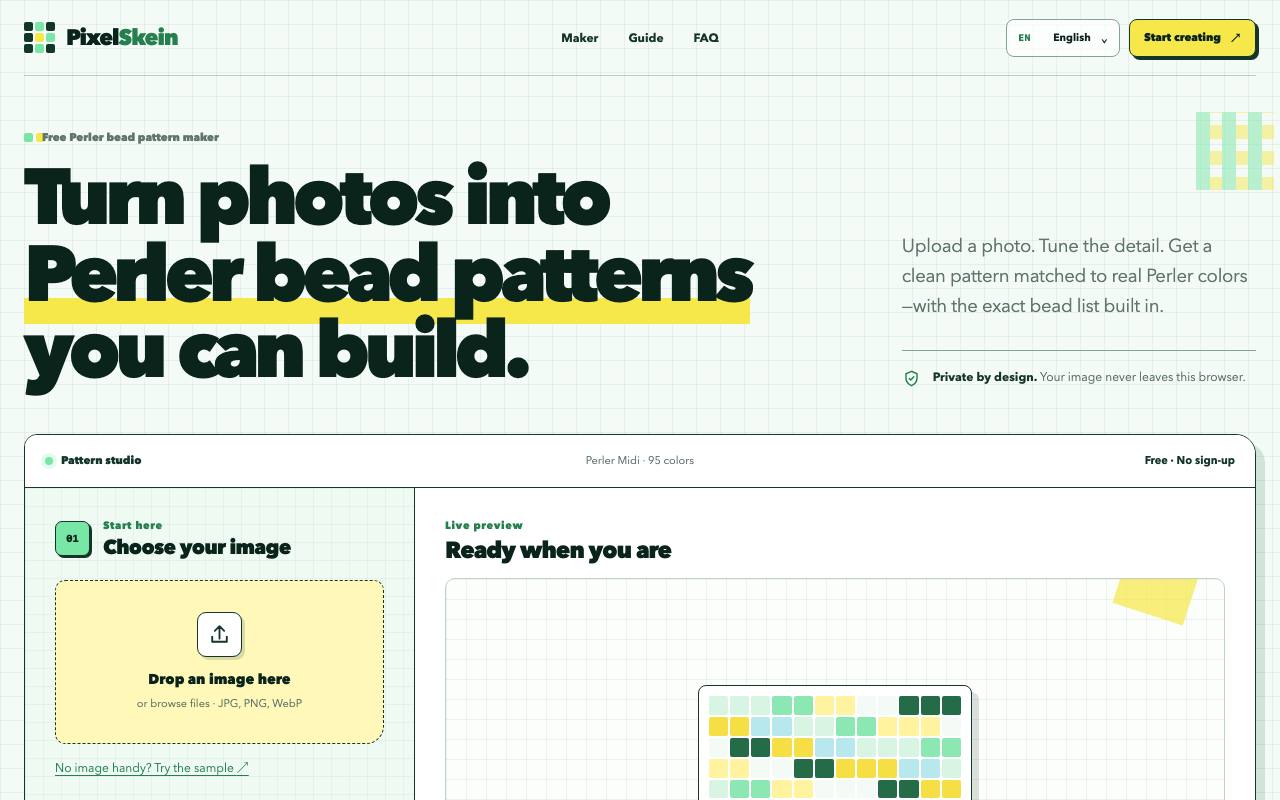
Task: Click the 'Start here' label
Action: click(132, 525)
